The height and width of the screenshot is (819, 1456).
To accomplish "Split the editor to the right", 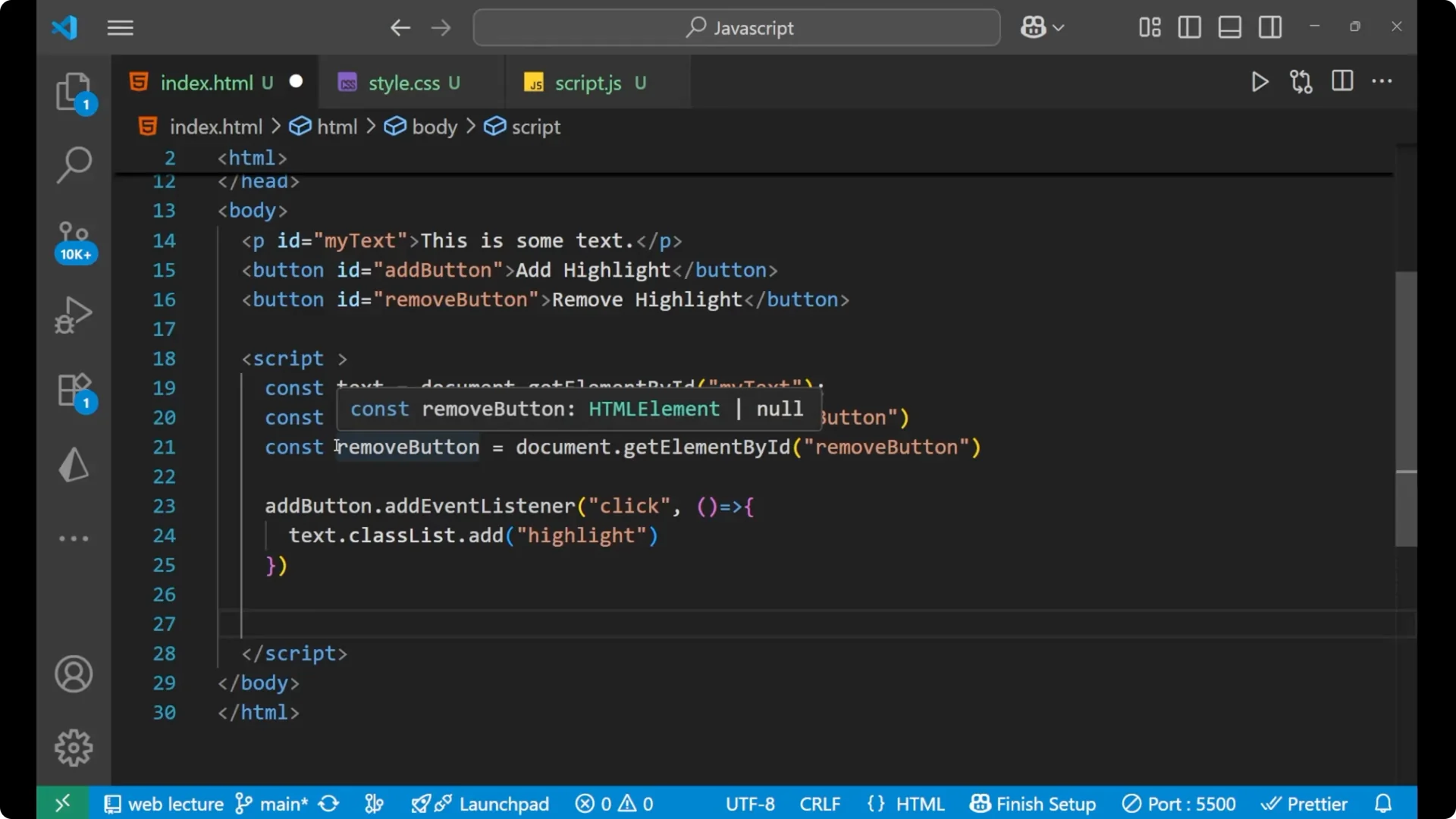I will 1341,81.
